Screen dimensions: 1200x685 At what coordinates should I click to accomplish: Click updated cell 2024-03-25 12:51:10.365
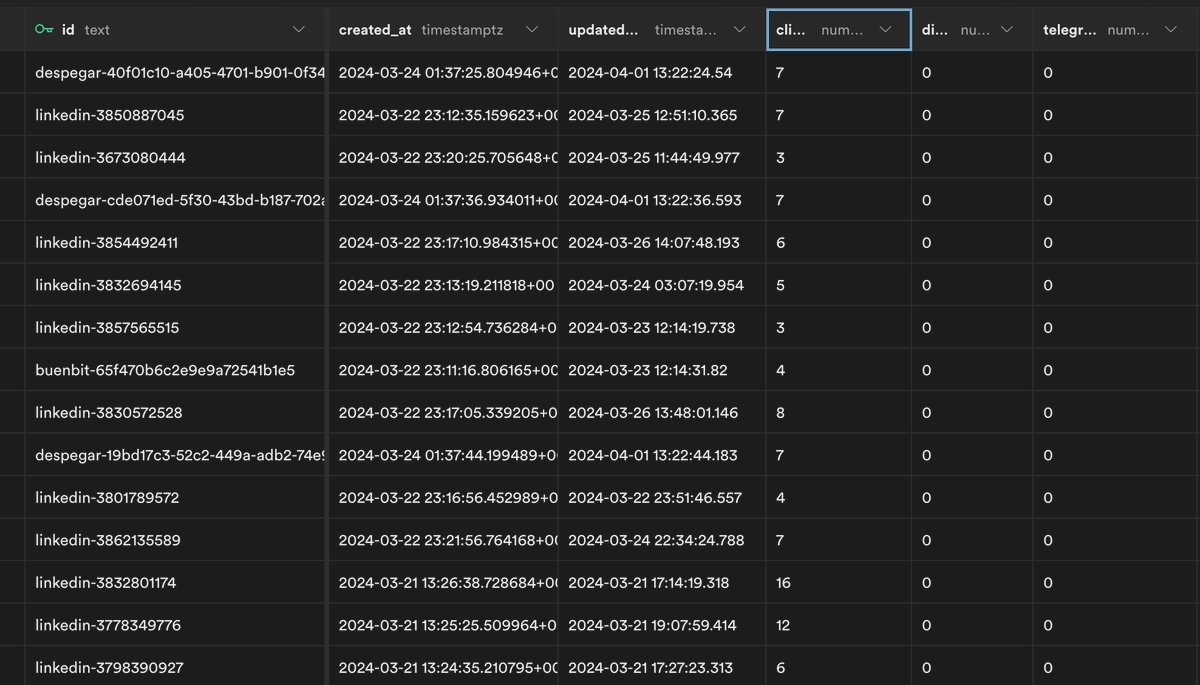662,115
